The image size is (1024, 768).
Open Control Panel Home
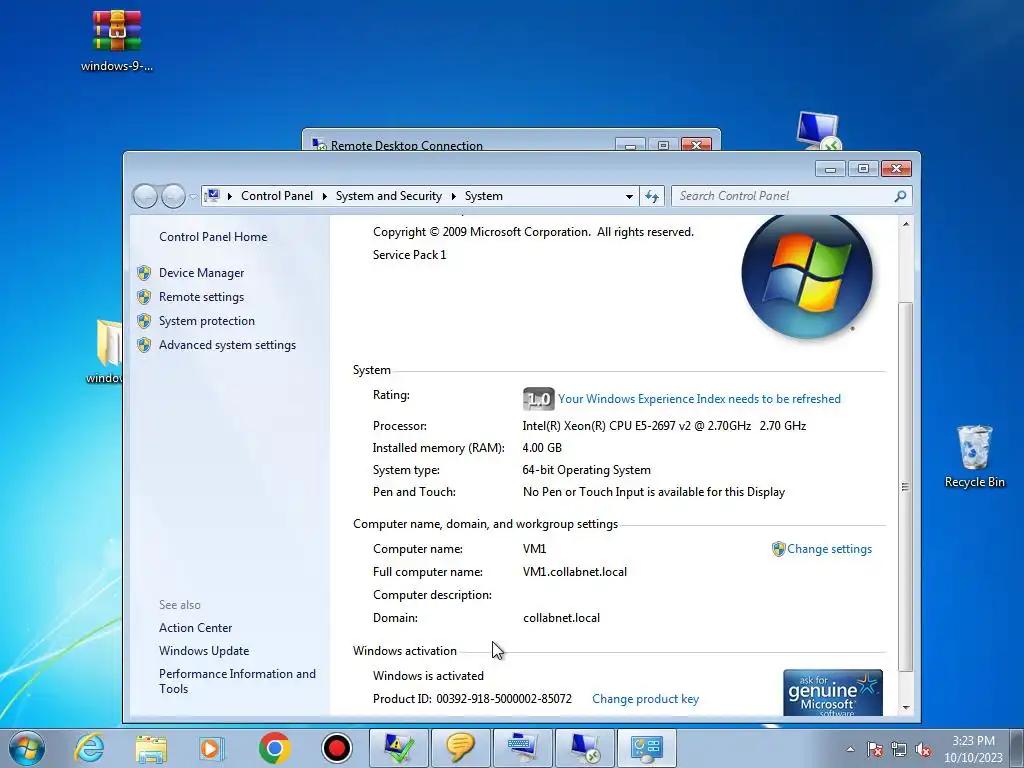pyautogui.click(x=213, y=236)
